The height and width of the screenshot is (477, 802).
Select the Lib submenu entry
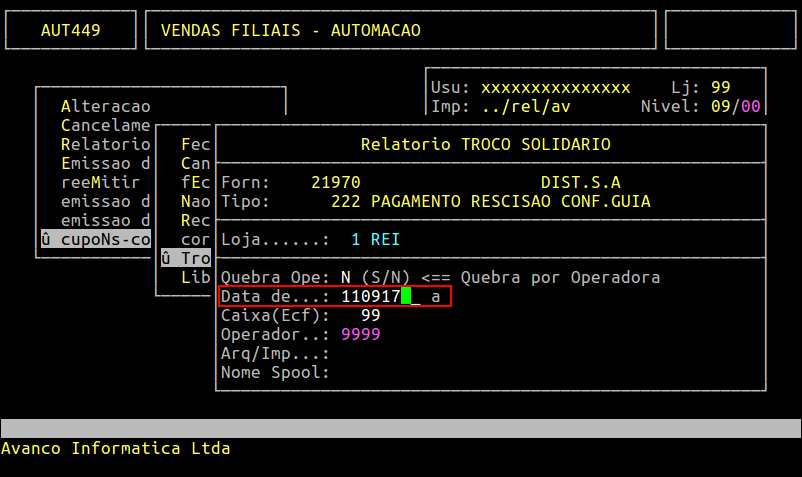pos(195,278)
